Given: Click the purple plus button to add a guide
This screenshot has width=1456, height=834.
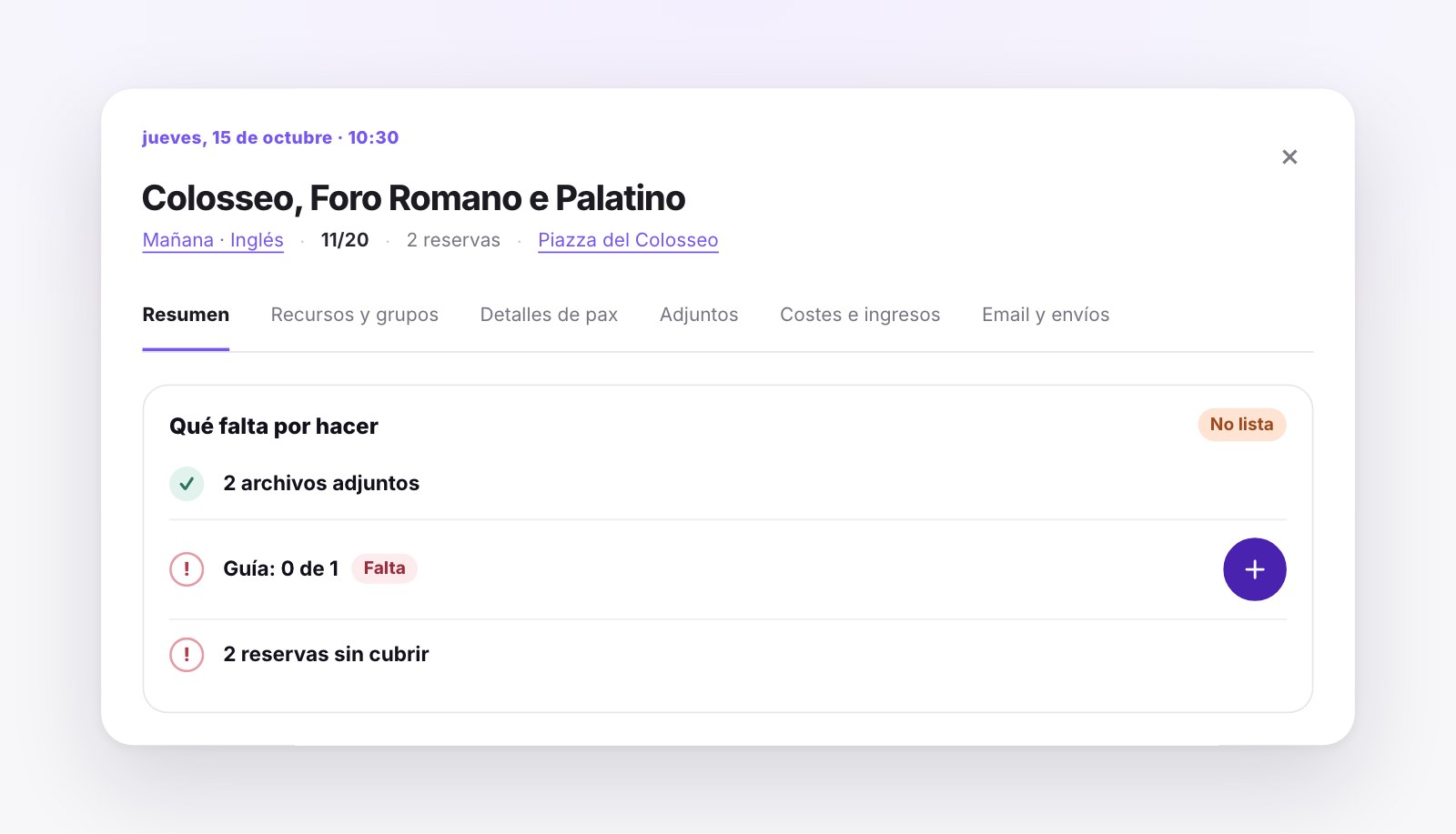Looking at the screenshot, I should tap(1254, 569).
